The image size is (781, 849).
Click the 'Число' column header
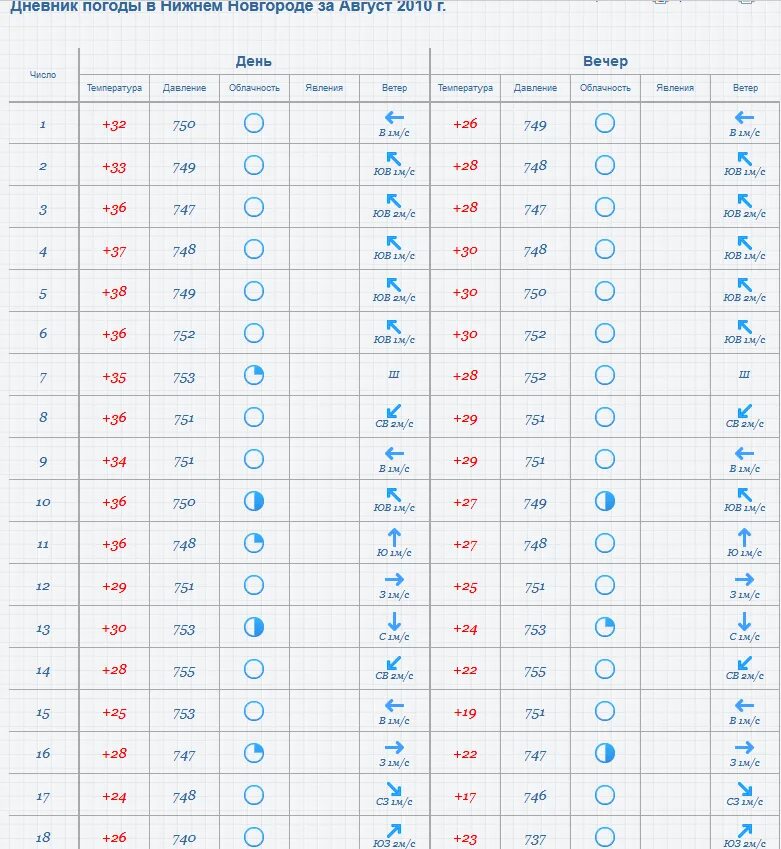tap(43, 74)
